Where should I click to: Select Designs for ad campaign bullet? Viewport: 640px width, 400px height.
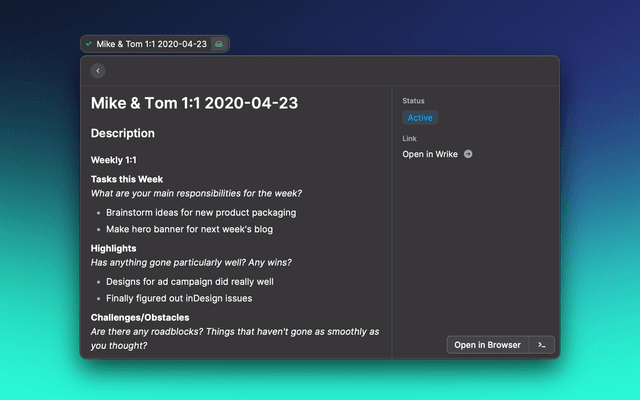pyautogui.click(x=190, y=281)
